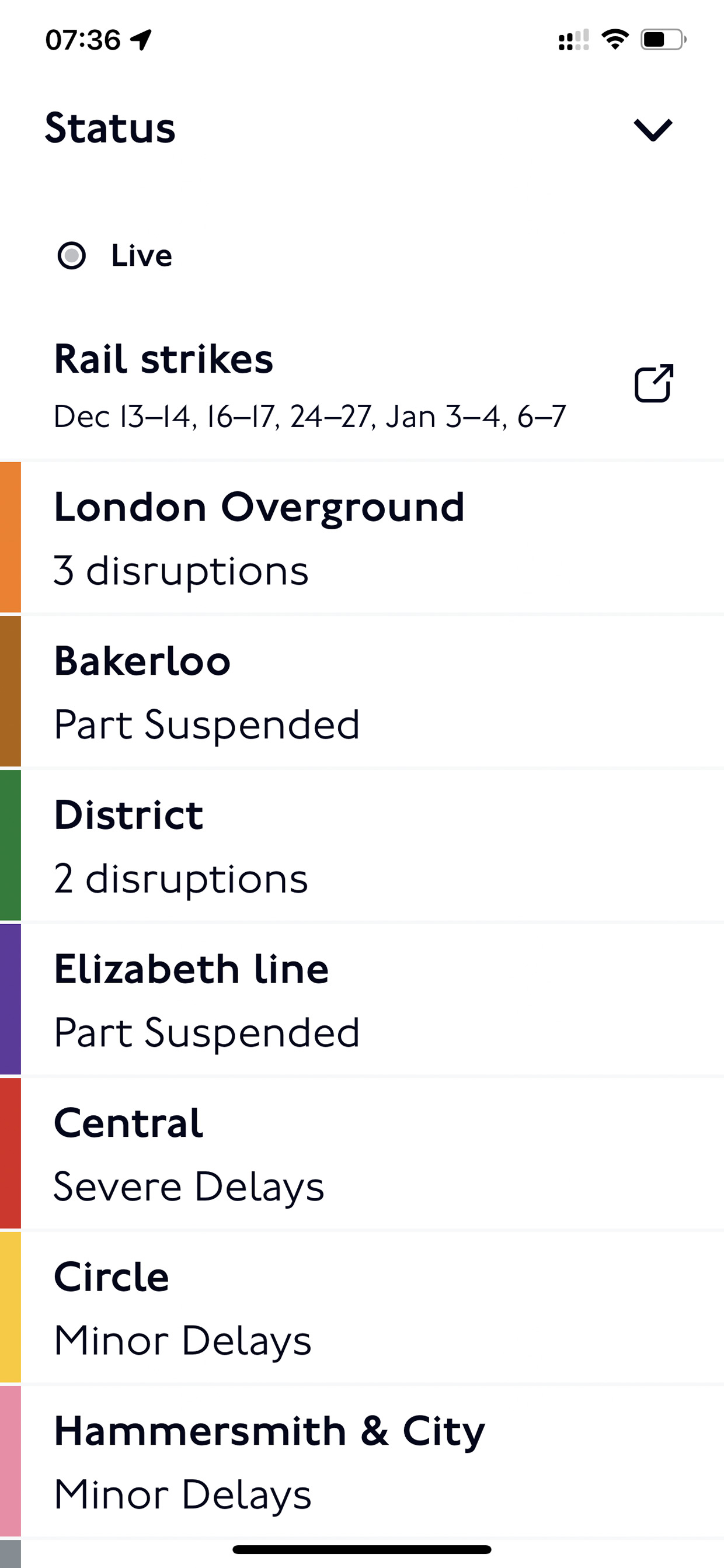Tap the Status heading
Screen dimensions: 724x1568
tap(110, 129)
